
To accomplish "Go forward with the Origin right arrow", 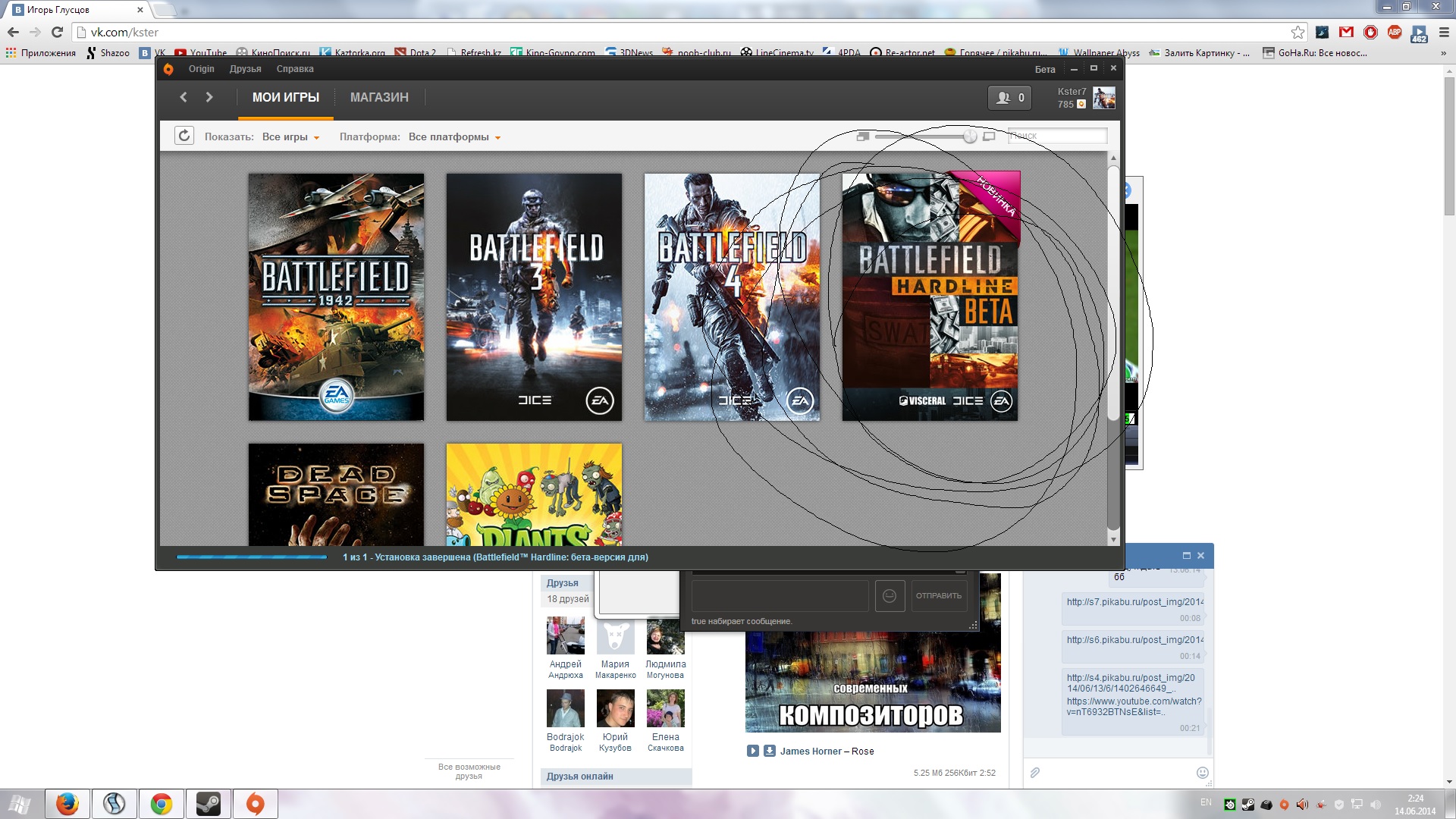I will [209, 97].
